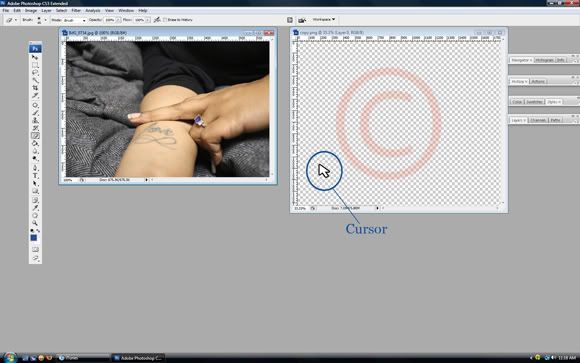The height and width of the screenshot is (363, 580).
Task: Select the Type tool
Action: tap(35, 176)
